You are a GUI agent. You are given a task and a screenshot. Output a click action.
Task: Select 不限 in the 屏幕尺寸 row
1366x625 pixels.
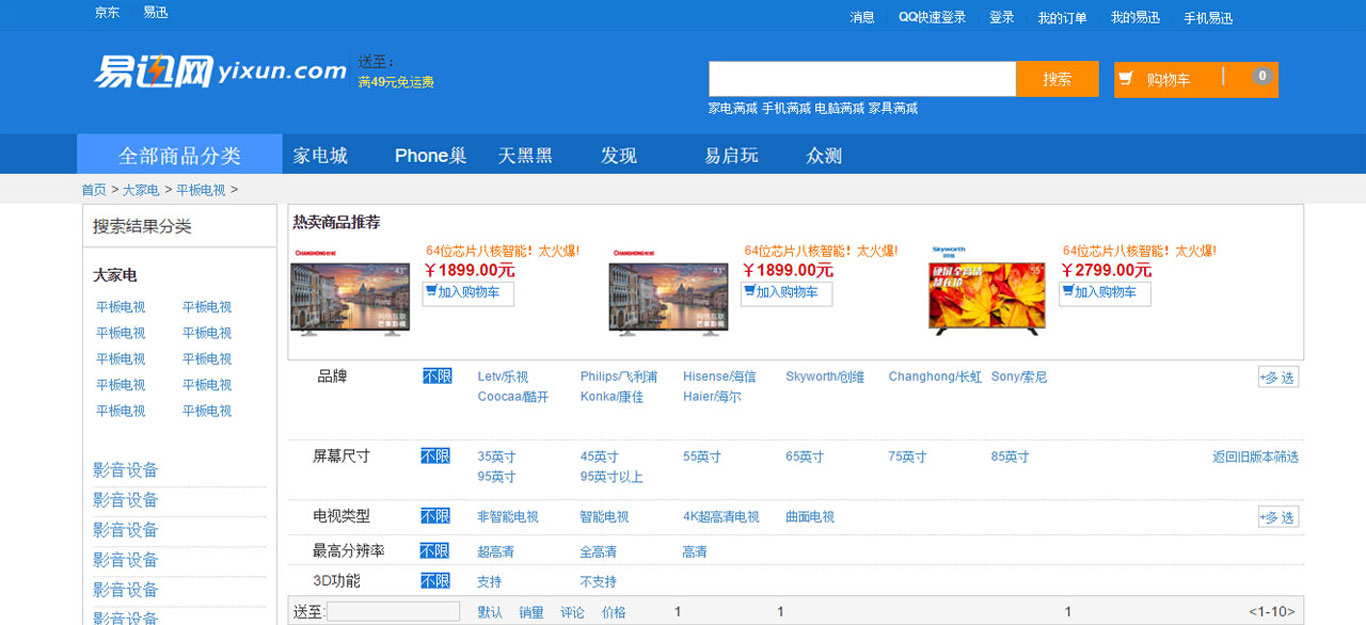pyautogui.click(x=435, y=456)
